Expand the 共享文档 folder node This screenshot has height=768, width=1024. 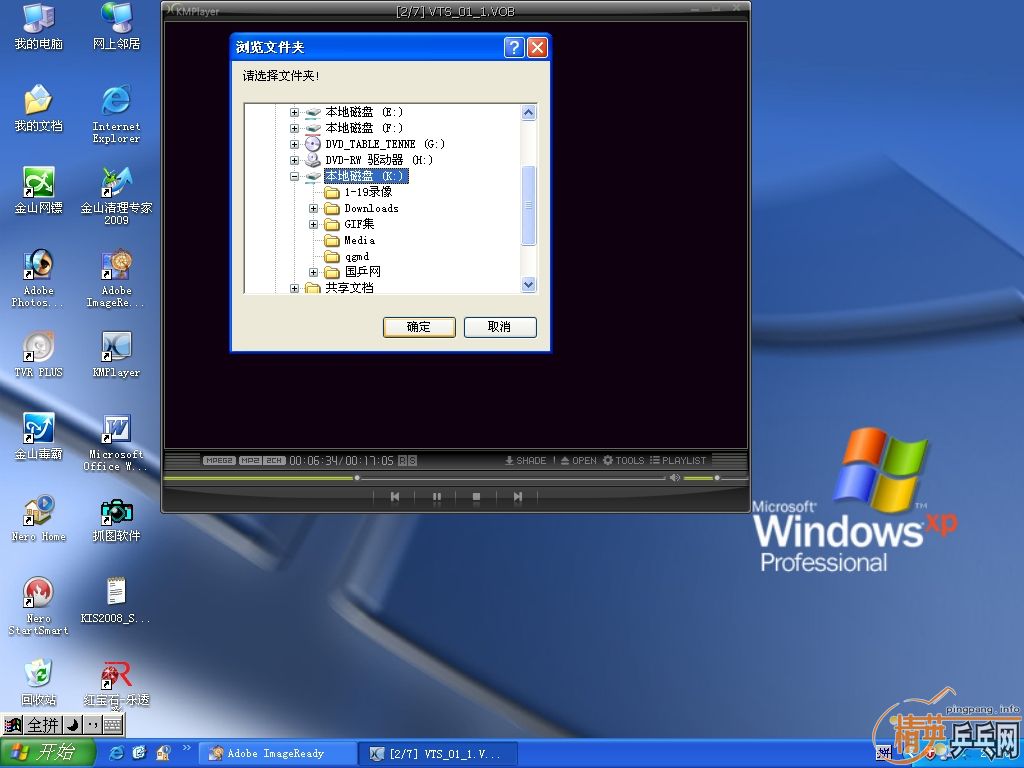click(x=295, y=288)
